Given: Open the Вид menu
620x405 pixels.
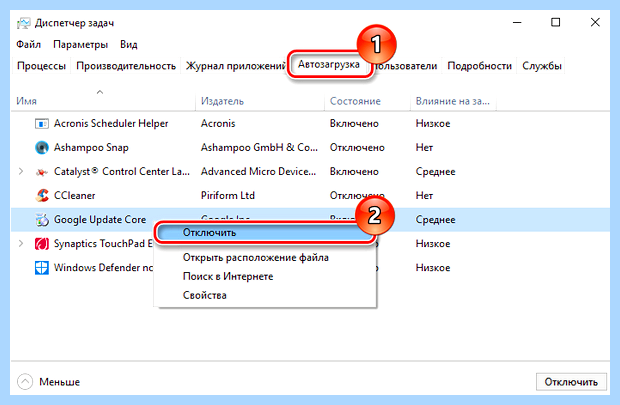Looking at the screenshot, I should (x=129, y=44).
